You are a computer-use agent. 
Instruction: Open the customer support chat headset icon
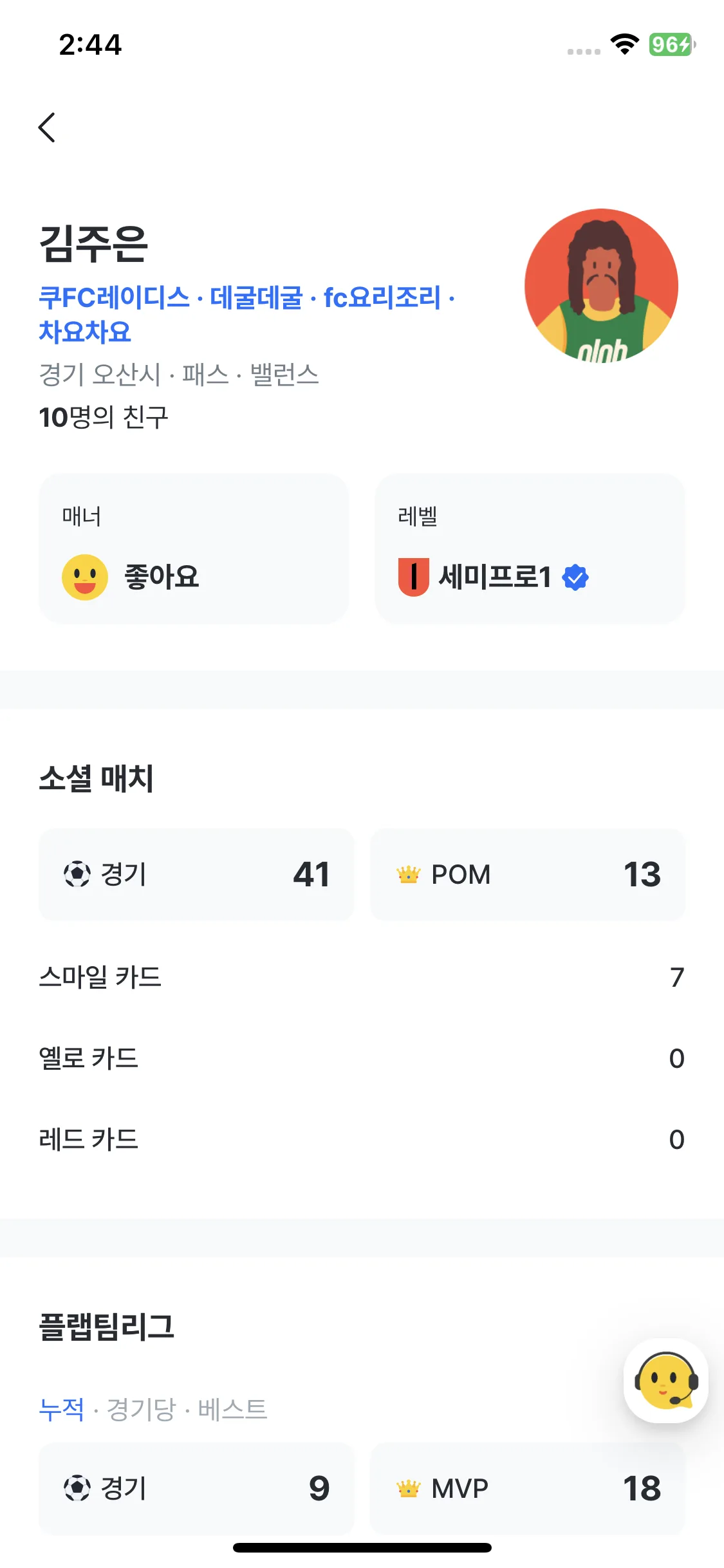click(x=666, y=1381)
